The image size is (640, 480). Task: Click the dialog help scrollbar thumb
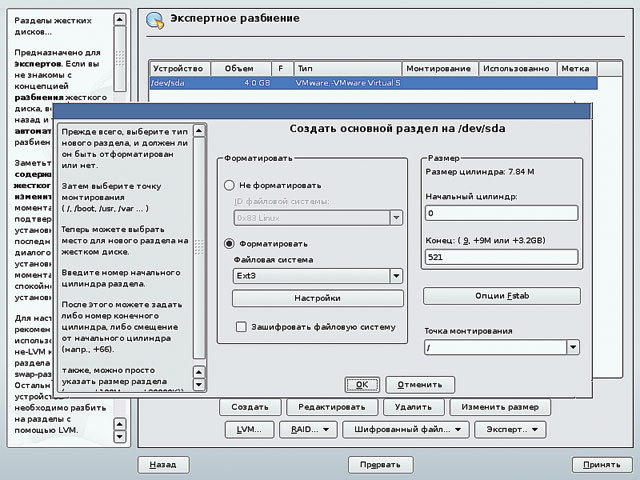click(199, 248)
